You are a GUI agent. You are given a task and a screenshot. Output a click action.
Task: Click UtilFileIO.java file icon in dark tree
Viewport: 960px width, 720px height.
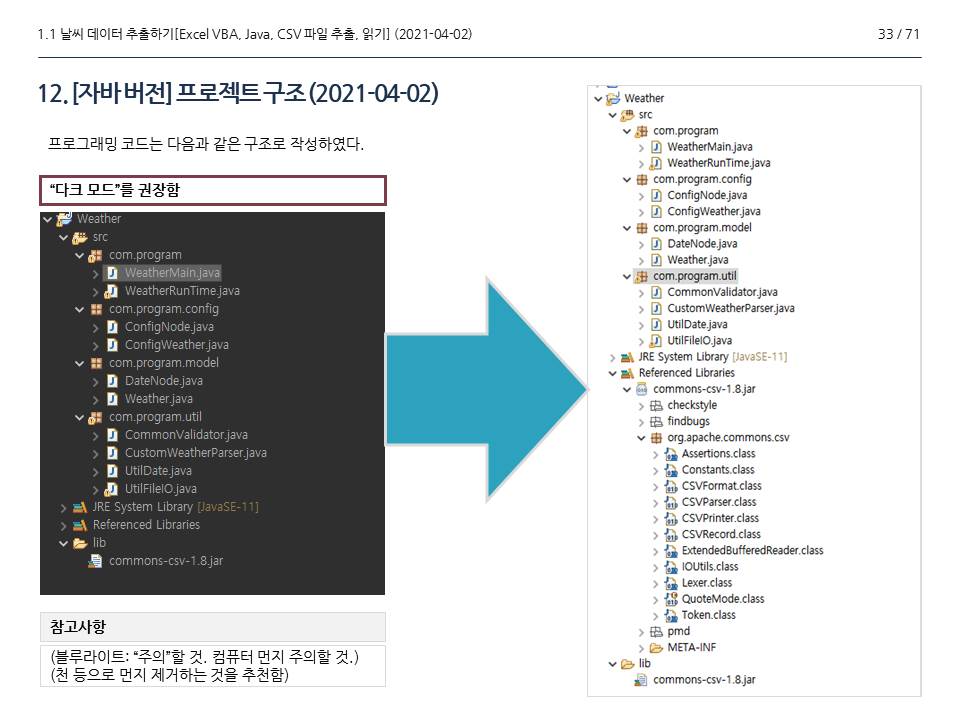[111, 489]
